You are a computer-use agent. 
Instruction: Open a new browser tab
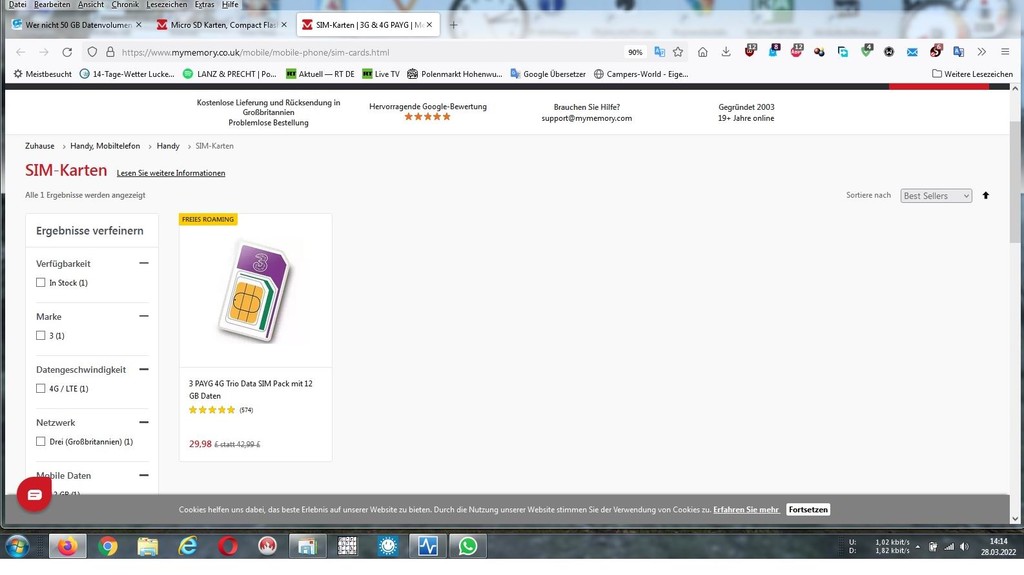click(x=453, y=25)
